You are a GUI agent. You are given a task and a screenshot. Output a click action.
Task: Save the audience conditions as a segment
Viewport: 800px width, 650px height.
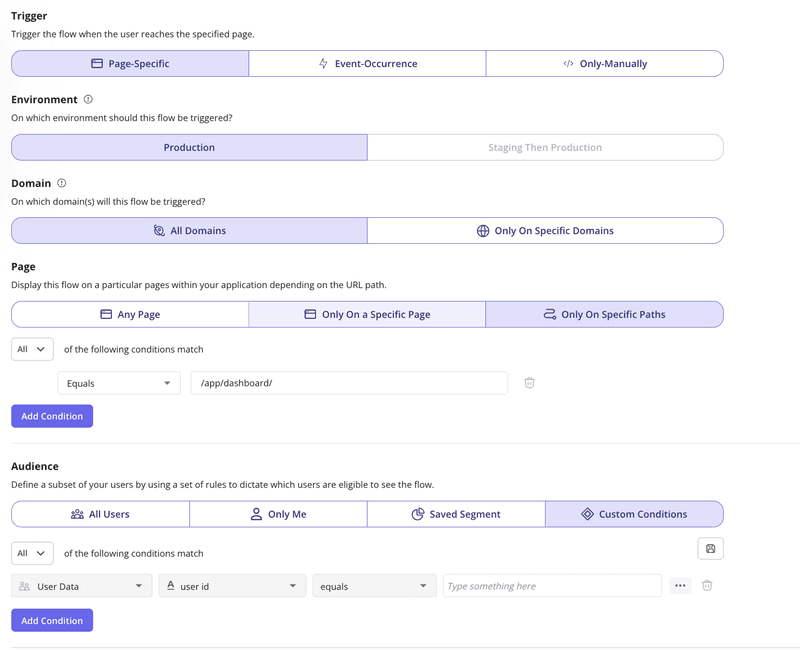point(710,548)
